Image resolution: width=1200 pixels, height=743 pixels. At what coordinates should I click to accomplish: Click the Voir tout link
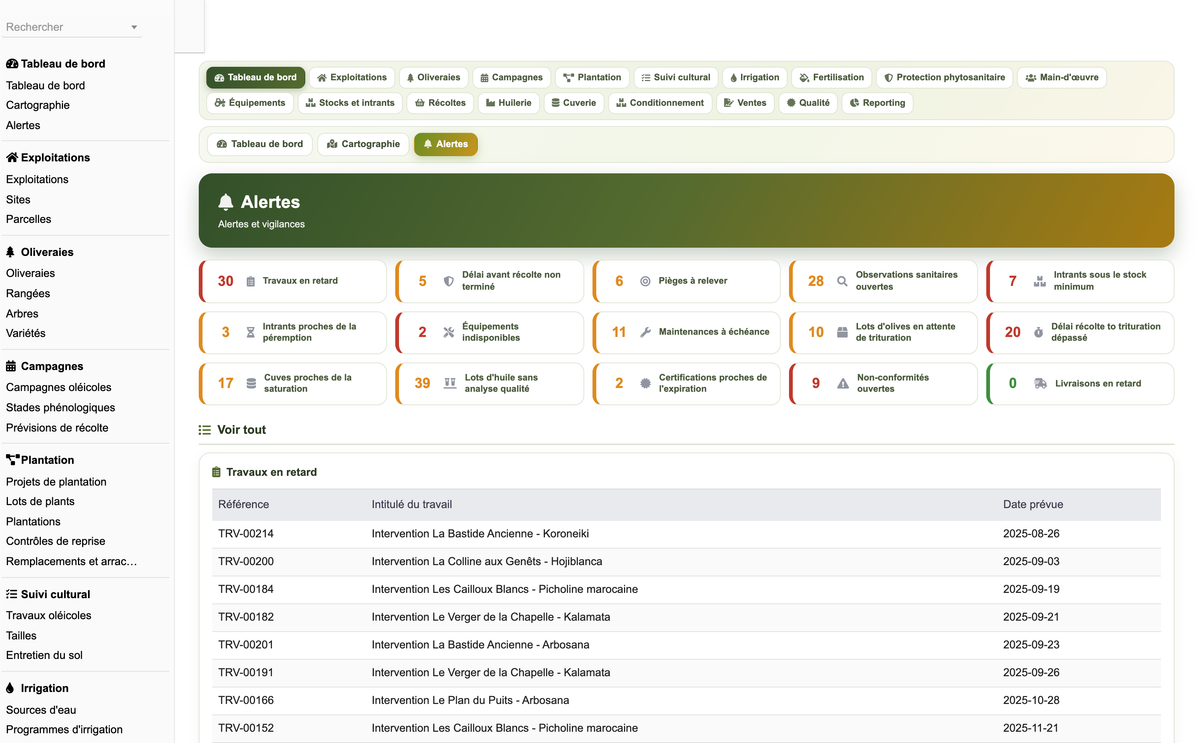(241, 430)
